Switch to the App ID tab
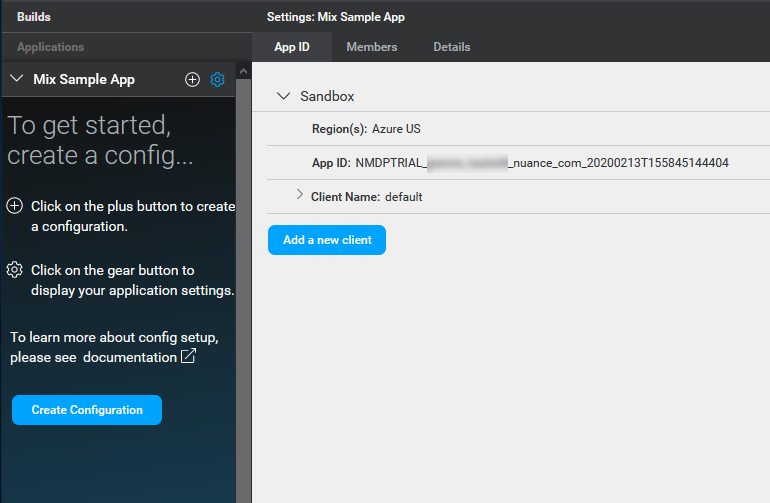The image size is (770, 503). [291, 47]
